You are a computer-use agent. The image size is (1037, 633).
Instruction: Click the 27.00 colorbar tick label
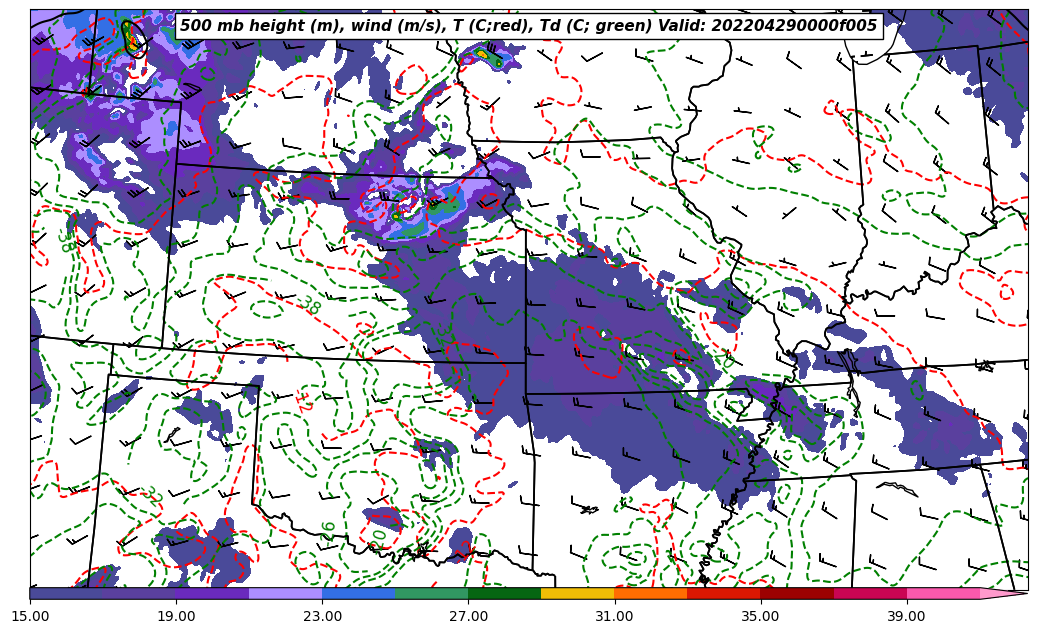click(x=468, y=616)
